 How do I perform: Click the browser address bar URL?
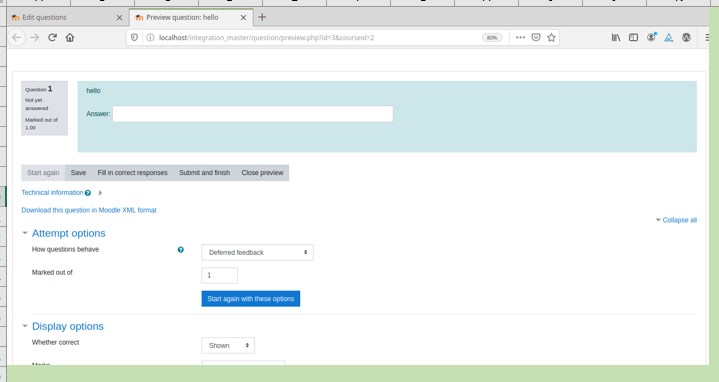click(x=266, y=38)
